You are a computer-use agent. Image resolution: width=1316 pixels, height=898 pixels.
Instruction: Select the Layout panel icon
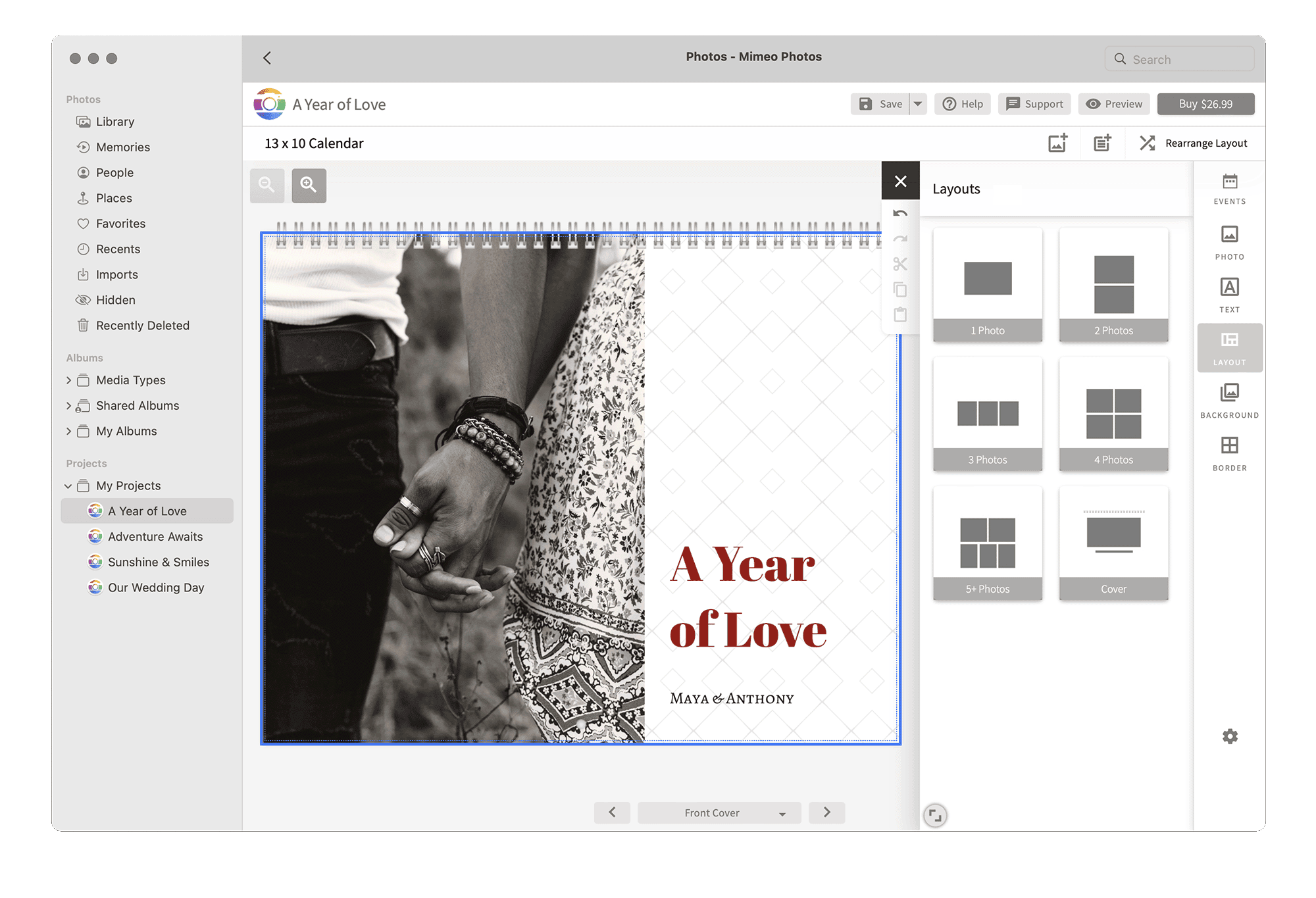click(x=1229, y=345)
